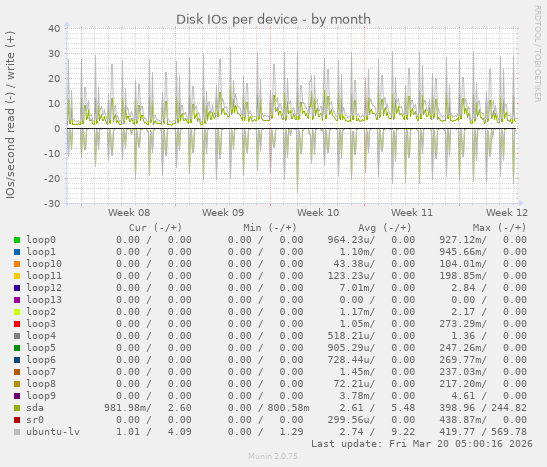Click the Week 12 axis label
The width and height of the screenshot is (547, 467).
click(507, 213)
